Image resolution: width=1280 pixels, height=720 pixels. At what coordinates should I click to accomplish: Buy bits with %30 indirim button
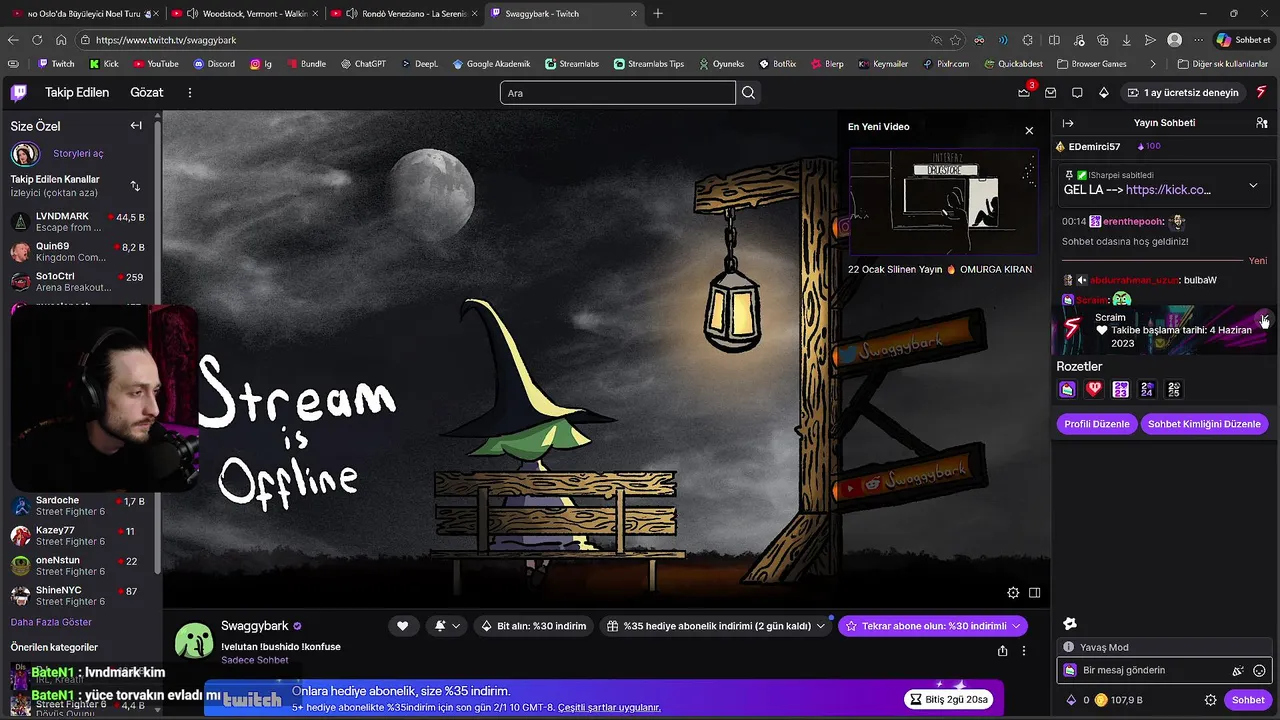[533, 626]
